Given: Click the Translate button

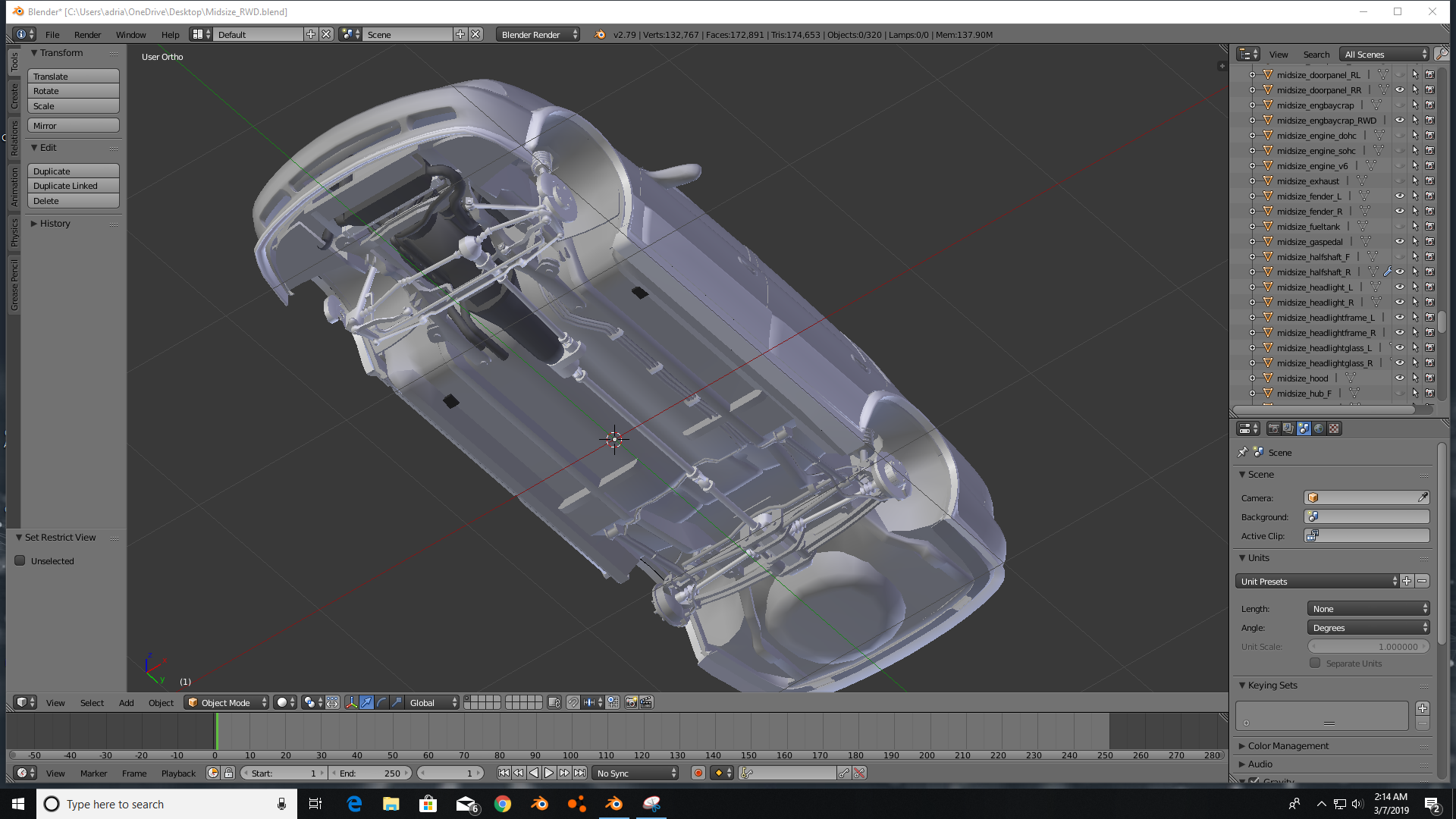Looking at the screenshot, I should [x=74, y=76].
